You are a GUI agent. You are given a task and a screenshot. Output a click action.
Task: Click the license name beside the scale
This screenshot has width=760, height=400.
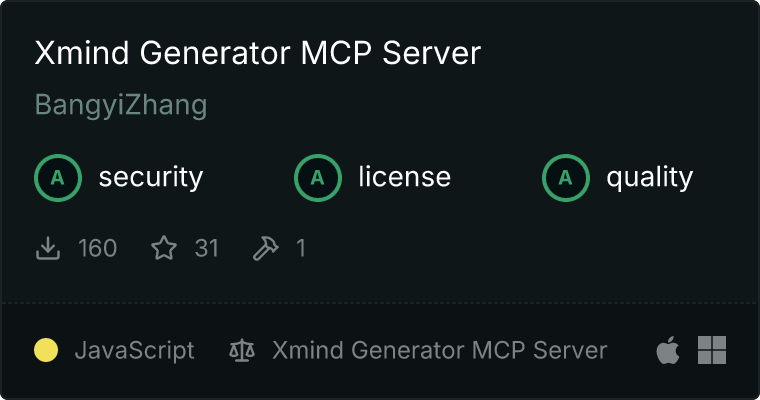point(440,350)
